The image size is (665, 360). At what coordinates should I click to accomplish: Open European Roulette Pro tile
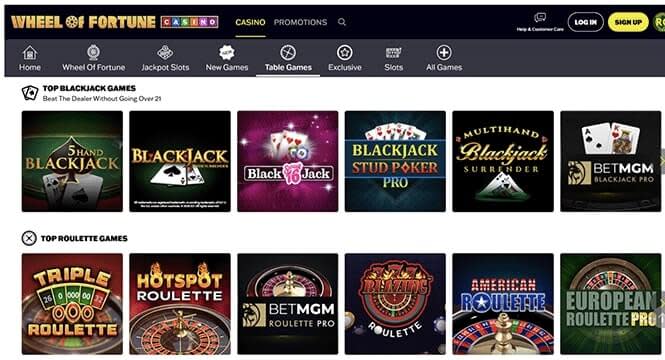[611, 304]
